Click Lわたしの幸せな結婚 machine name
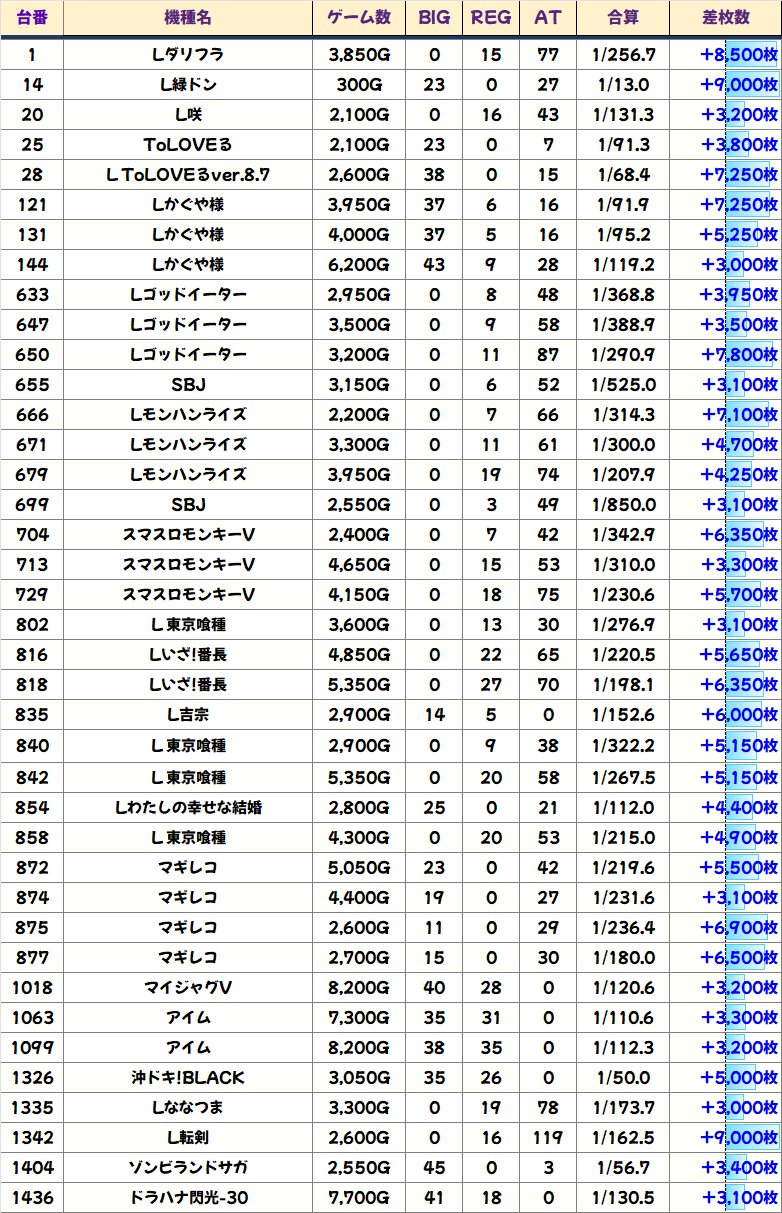Viewport: 782px width, 1213px height. 188,807
